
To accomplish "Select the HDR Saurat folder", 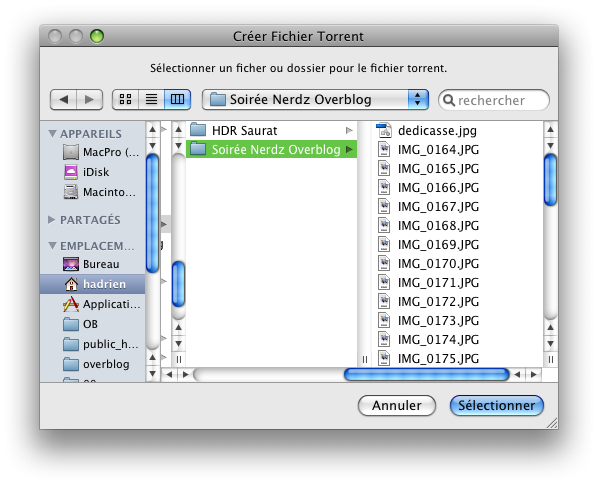I will tap(272, 130).
